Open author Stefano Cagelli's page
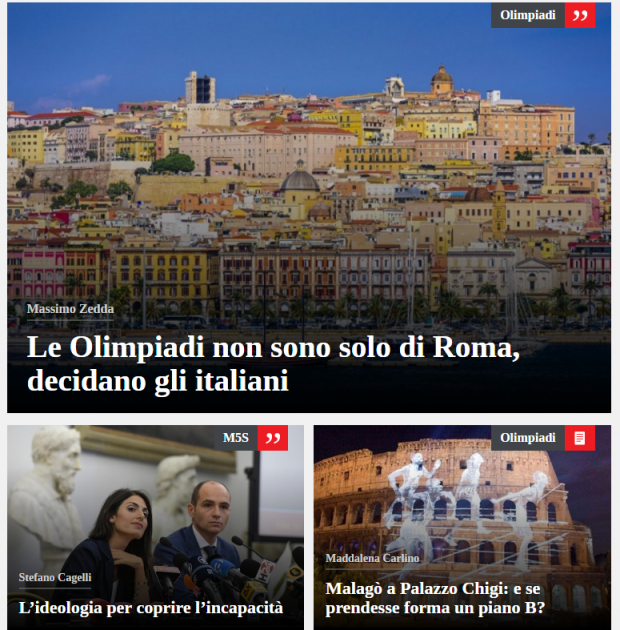Image resolution: width=620 pixels, height=630 pixels. click(55, 577)
